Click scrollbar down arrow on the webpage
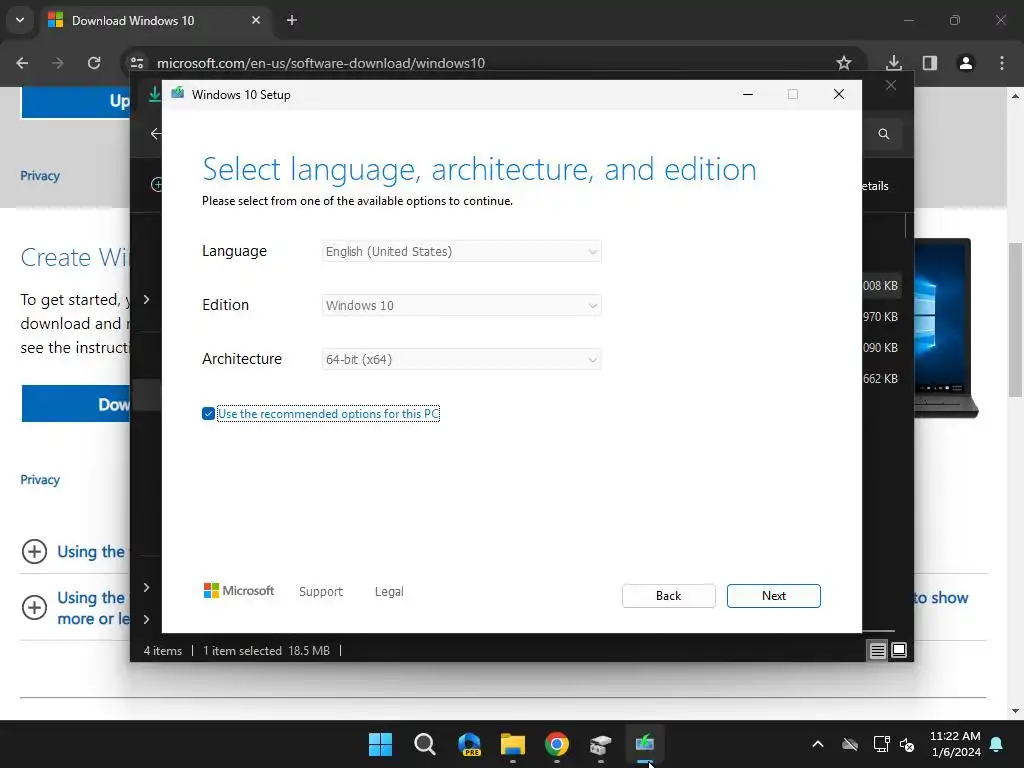The width and height of the screenshot is (1024, 768). pos(1015,711)
